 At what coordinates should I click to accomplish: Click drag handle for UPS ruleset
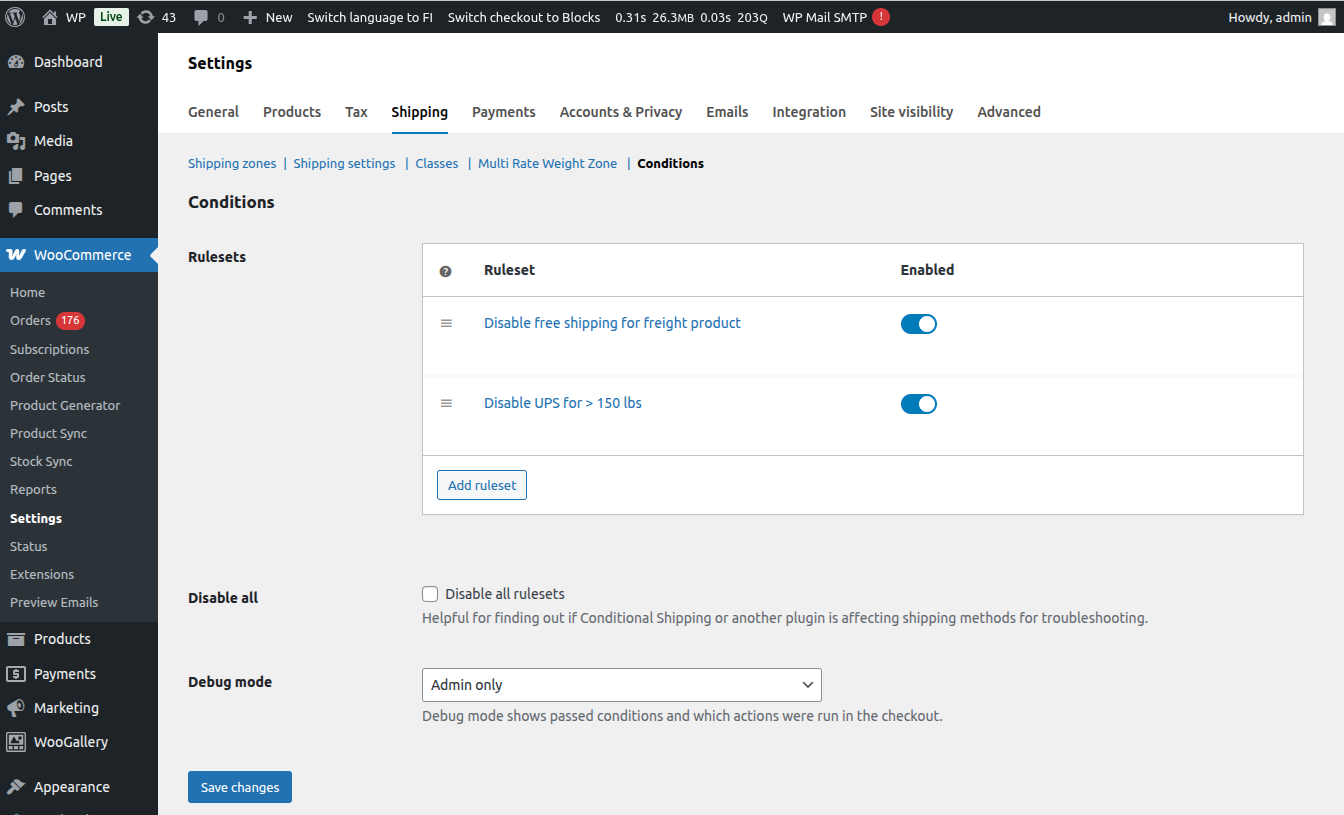[447, 403]
